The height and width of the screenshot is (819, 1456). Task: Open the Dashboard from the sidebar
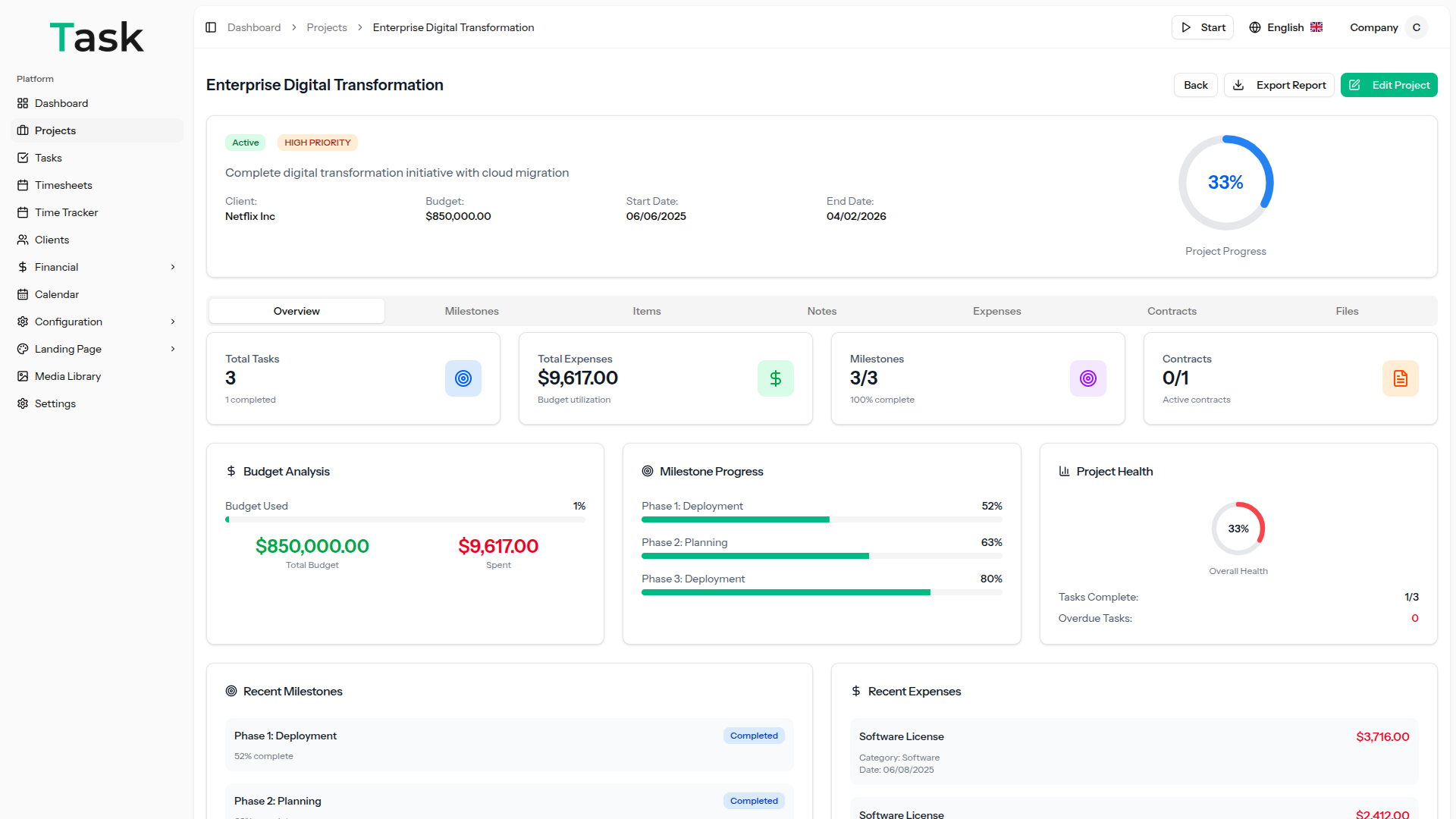[61, 103]
